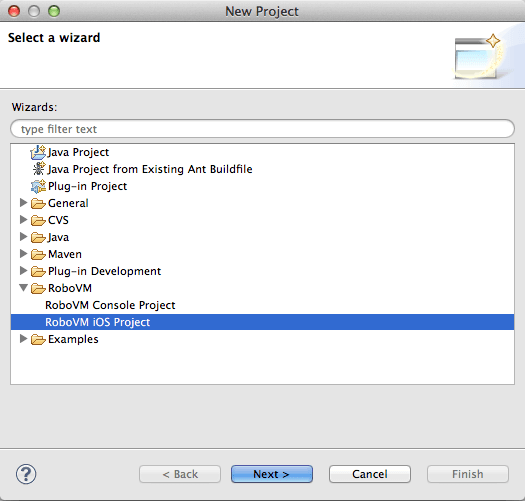Select RoboVM Console Project
This screenshot has height=501, width=525.
click(x=110, y=305)
